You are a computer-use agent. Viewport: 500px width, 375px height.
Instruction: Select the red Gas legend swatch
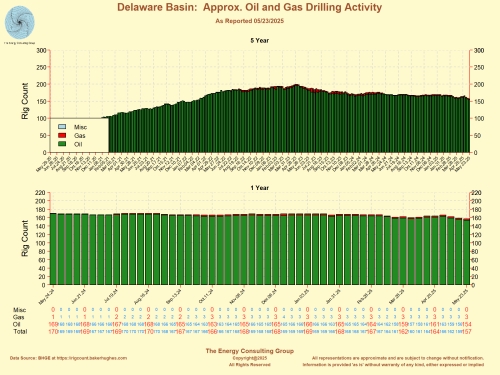(62, 135)
